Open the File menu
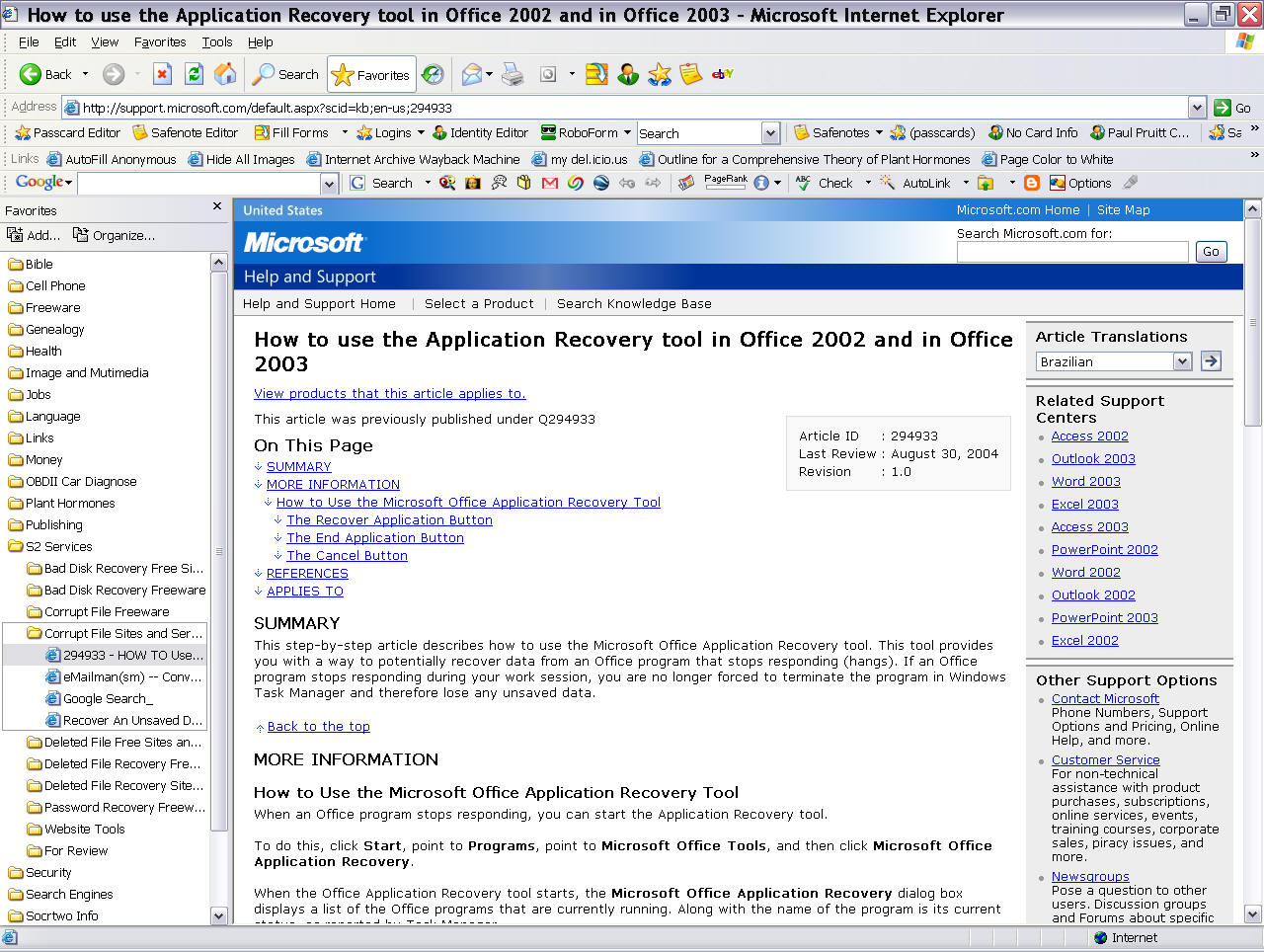Image resolution: width=1264 pixels, height=952 pixels. [x=29, y=42]
